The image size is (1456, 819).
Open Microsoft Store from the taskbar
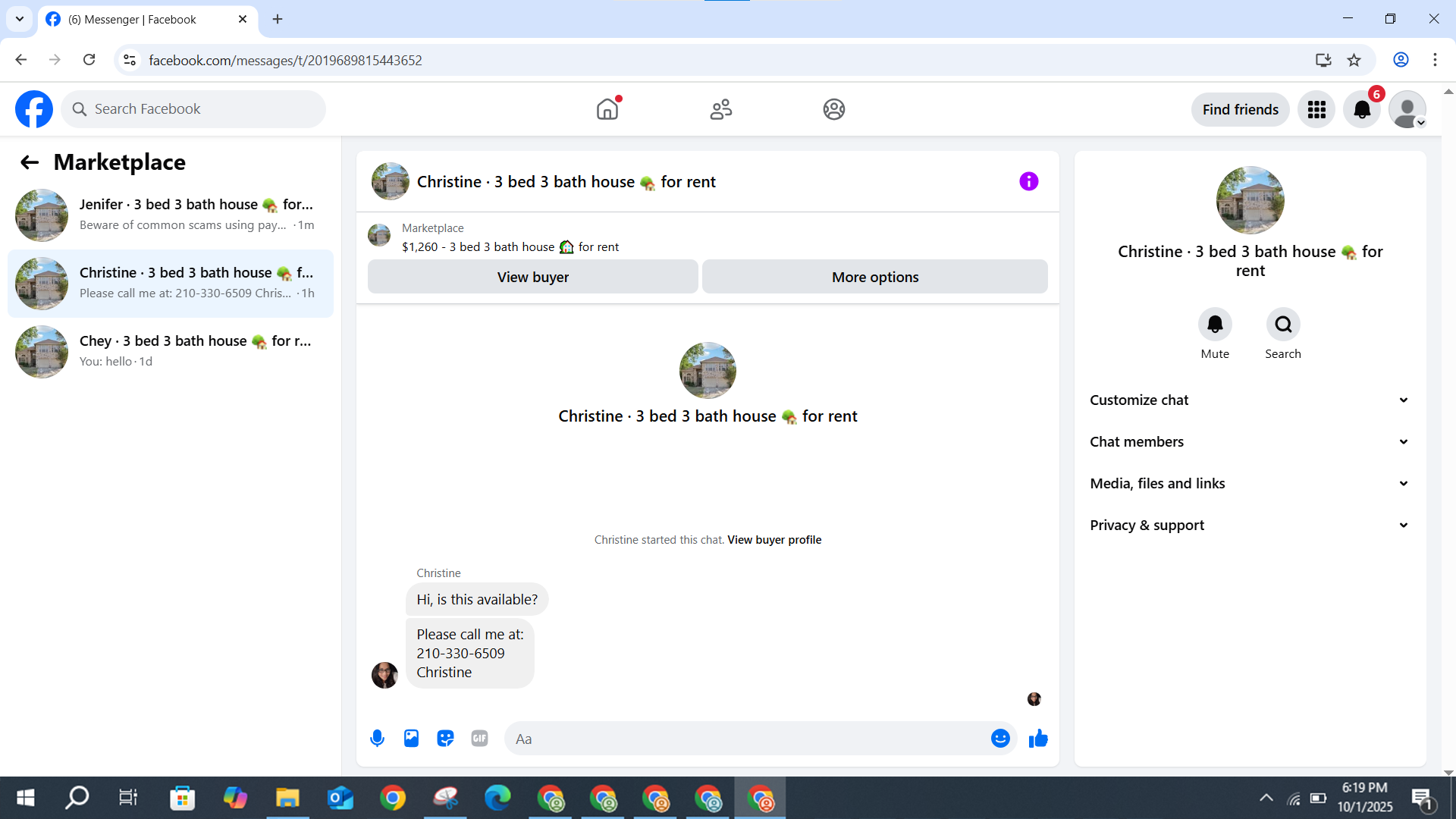tap(182, 798)
